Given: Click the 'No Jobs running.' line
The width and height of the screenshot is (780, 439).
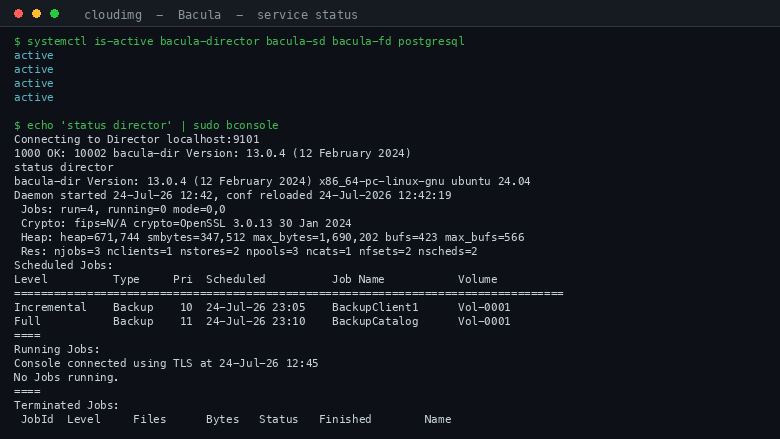Looking at the screenshot, I should point(67,377).
